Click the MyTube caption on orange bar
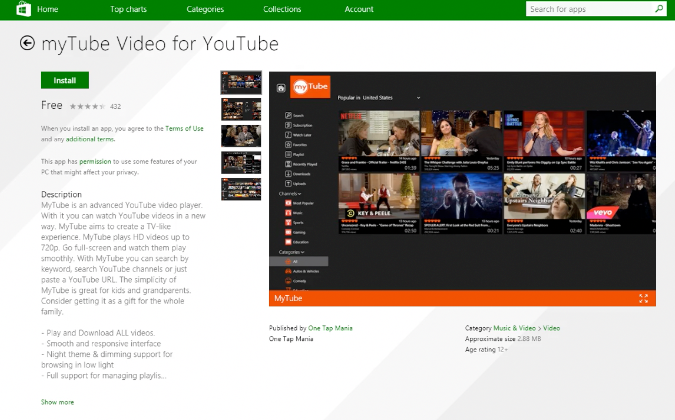The height and width of the screenshot is (420, 675). [288, 298]
